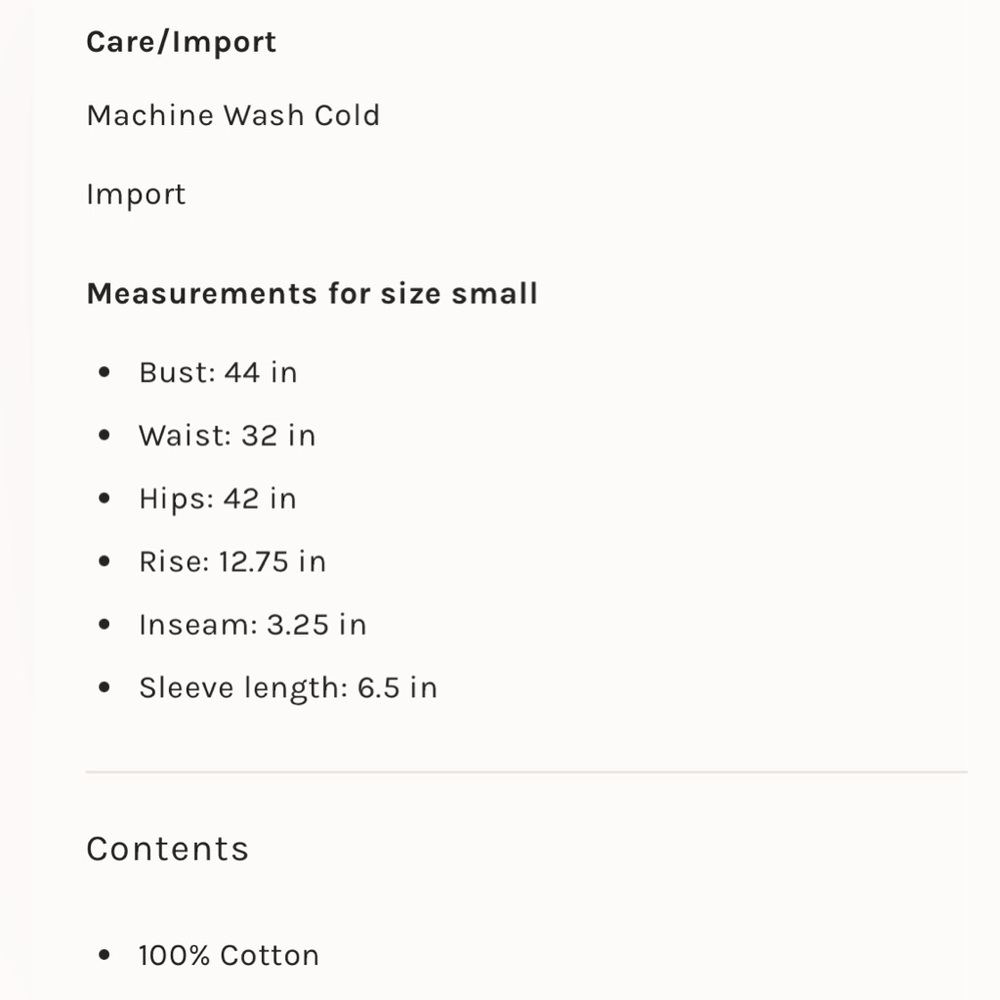Click the bullet before Rise
This screenshot has height=1000, width=1000.
coord(105,561)
